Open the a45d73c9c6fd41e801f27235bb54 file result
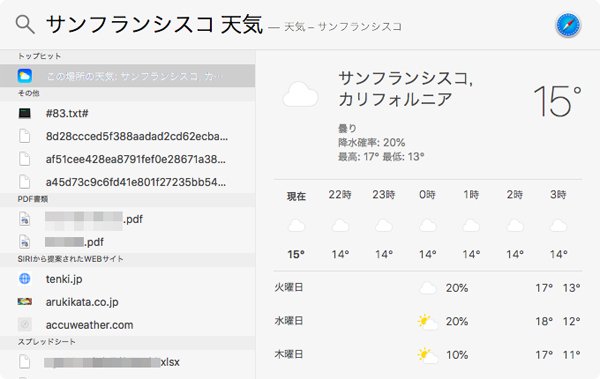Image resolution: width=600 pixels, height=379 pixels. [127, 182]
